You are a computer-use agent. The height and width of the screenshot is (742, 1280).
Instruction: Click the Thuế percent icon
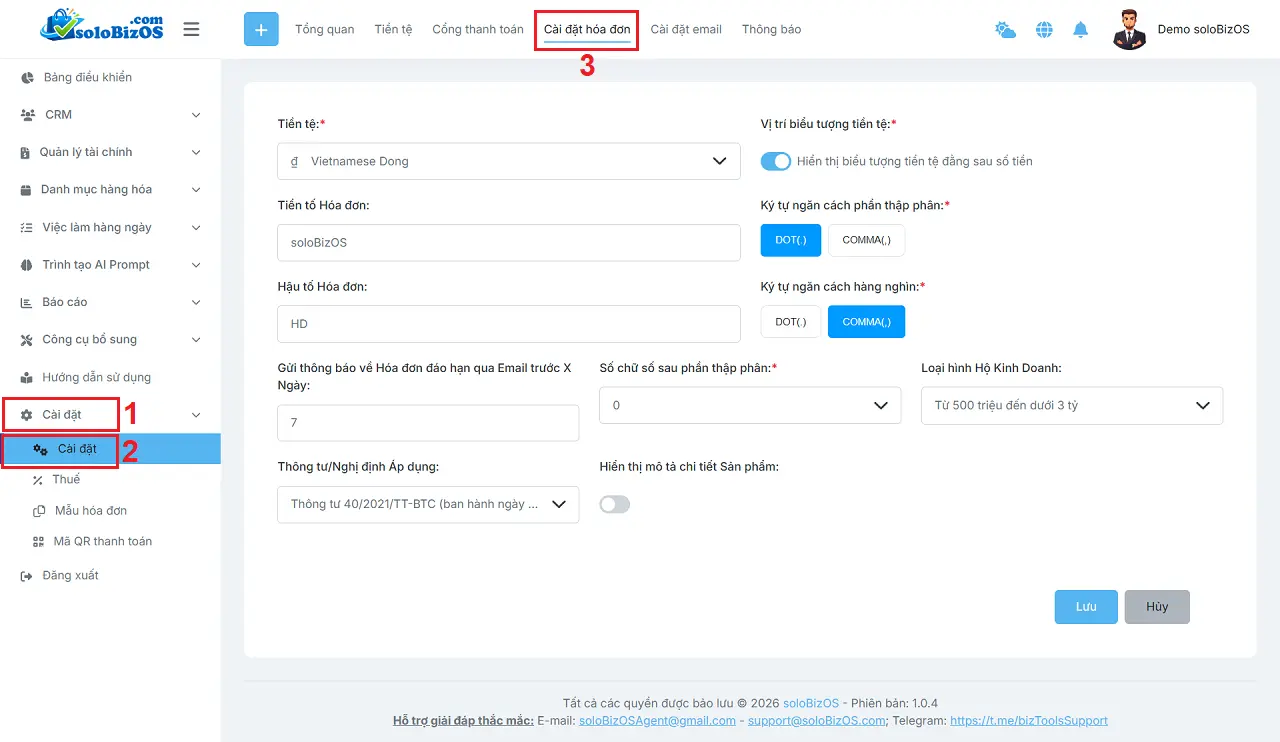38,480
